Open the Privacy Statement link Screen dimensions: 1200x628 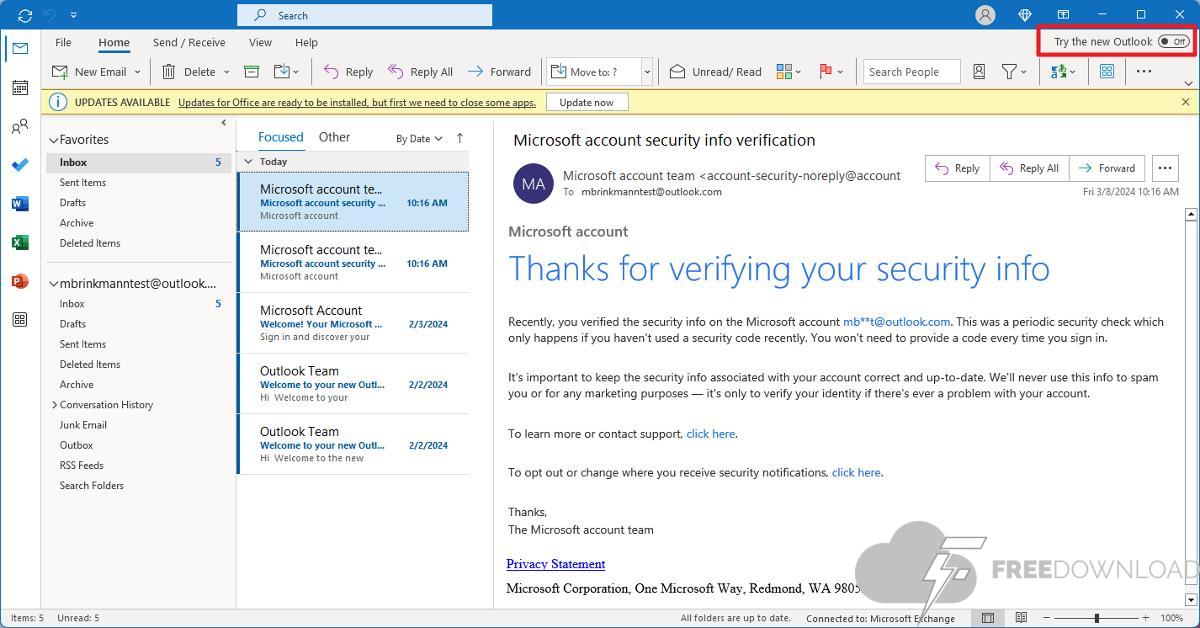click(x=555, y=564)
